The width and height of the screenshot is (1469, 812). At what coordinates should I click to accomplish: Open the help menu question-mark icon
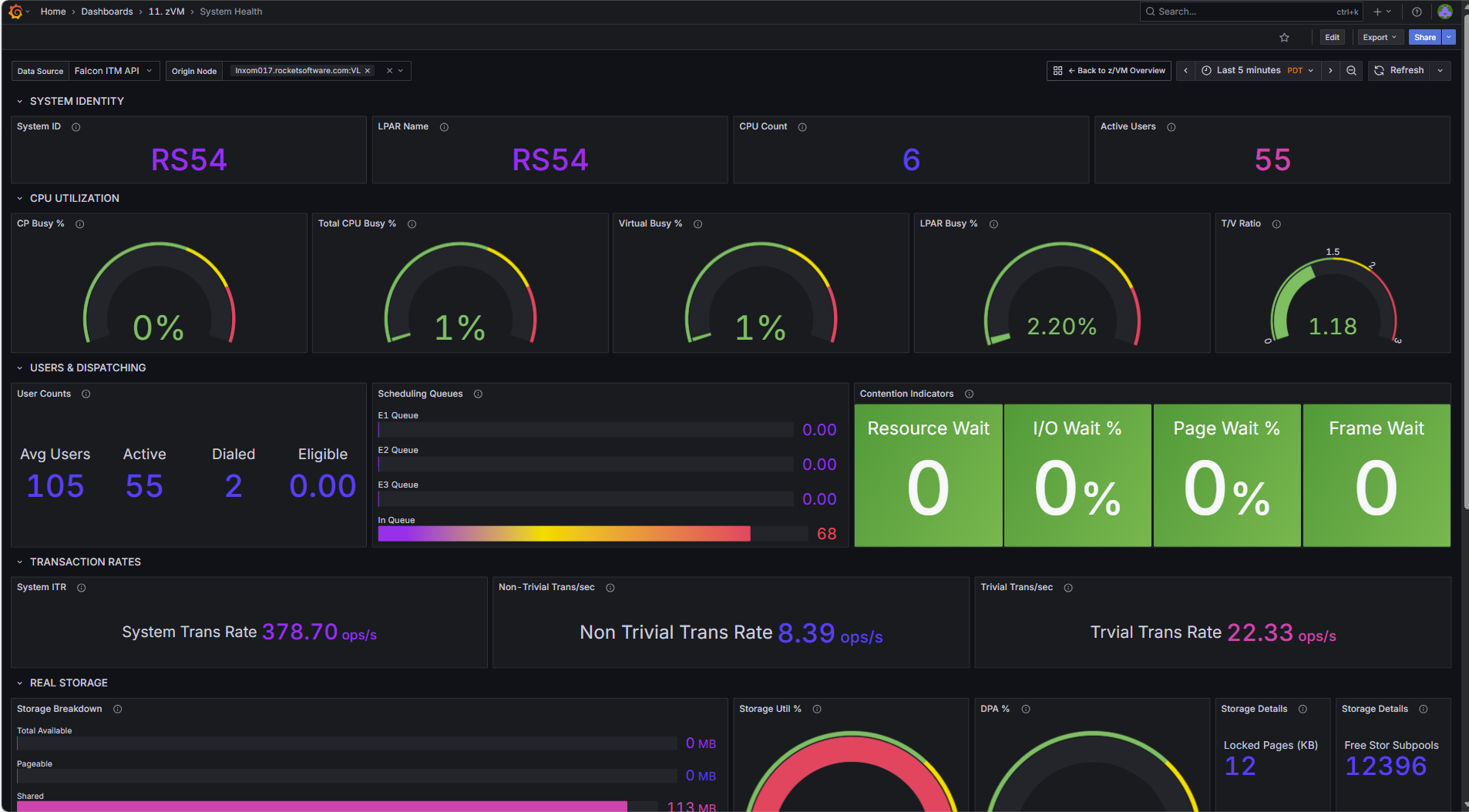1417,12
